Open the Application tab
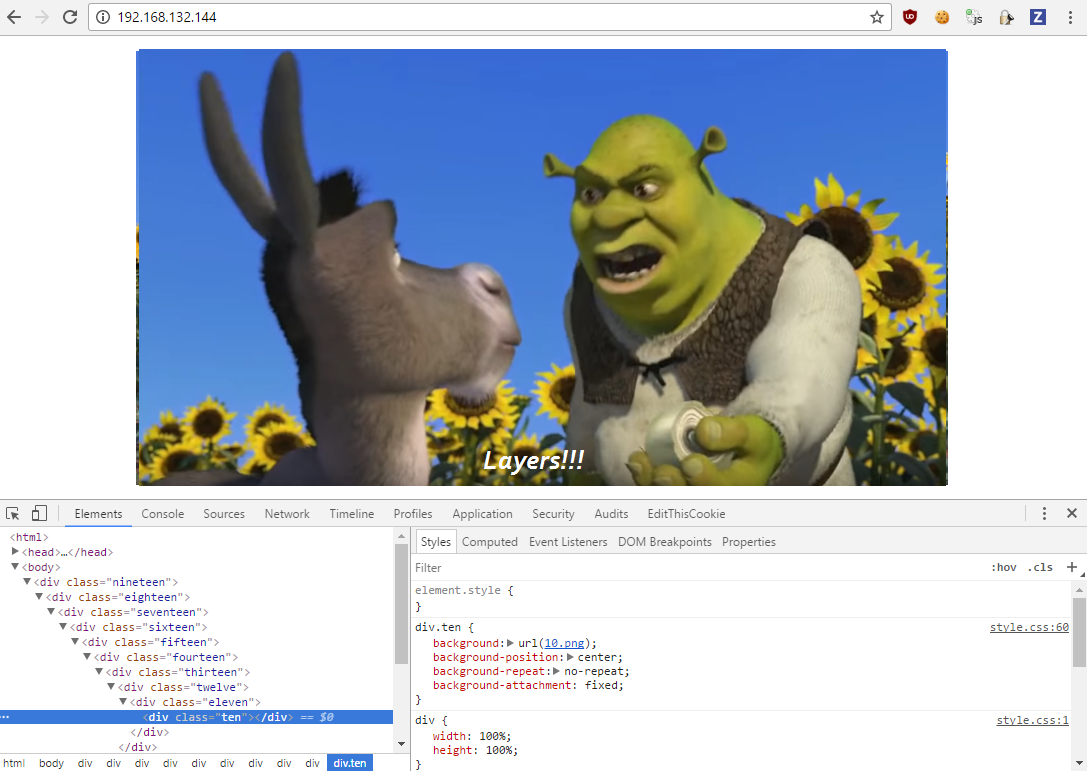1087x771 pixels. click(482, 514)
